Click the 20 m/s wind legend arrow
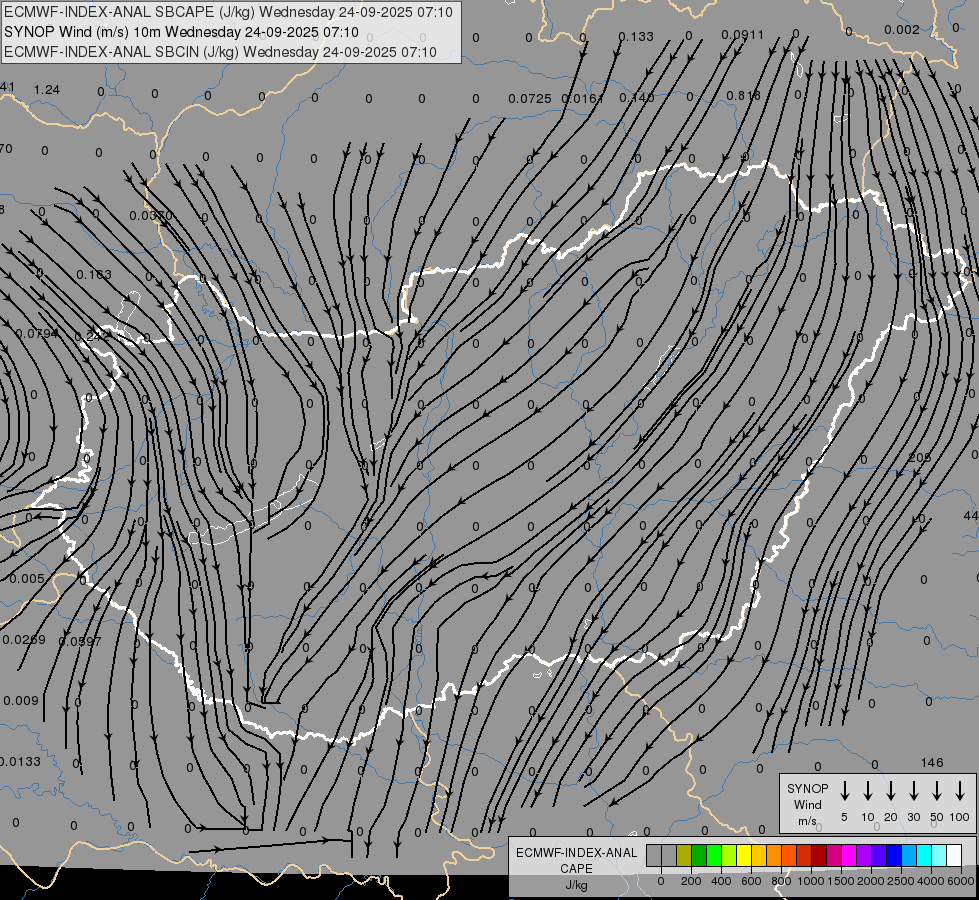Screen dimensions: 979x900 coord(891,791)
